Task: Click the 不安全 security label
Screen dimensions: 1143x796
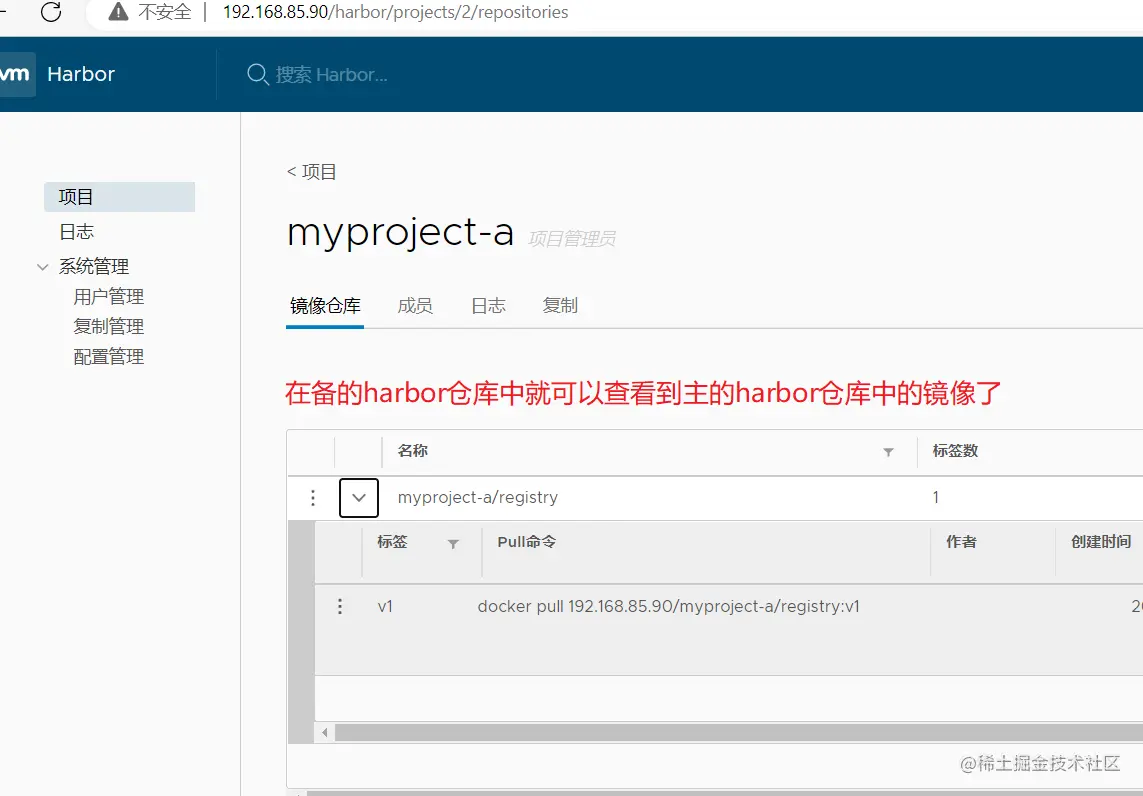Action: [x=165, y=12]
